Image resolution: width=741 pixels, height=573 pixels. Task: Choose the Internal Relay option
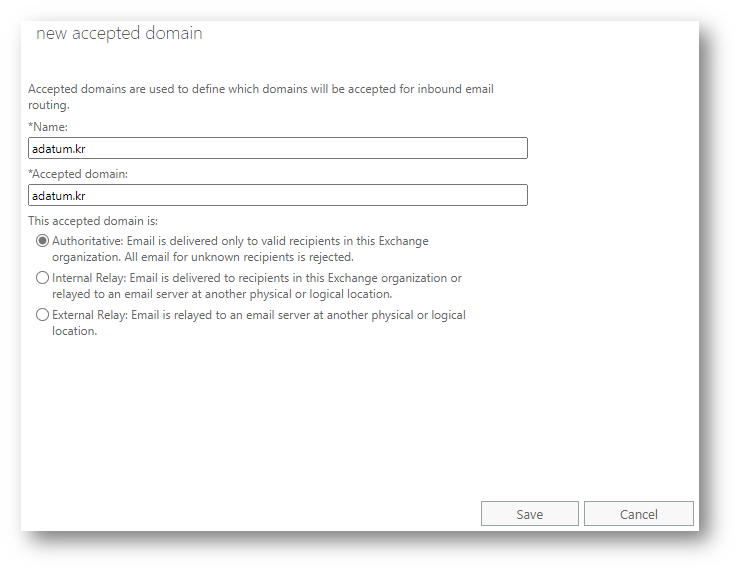pos(43,278)
